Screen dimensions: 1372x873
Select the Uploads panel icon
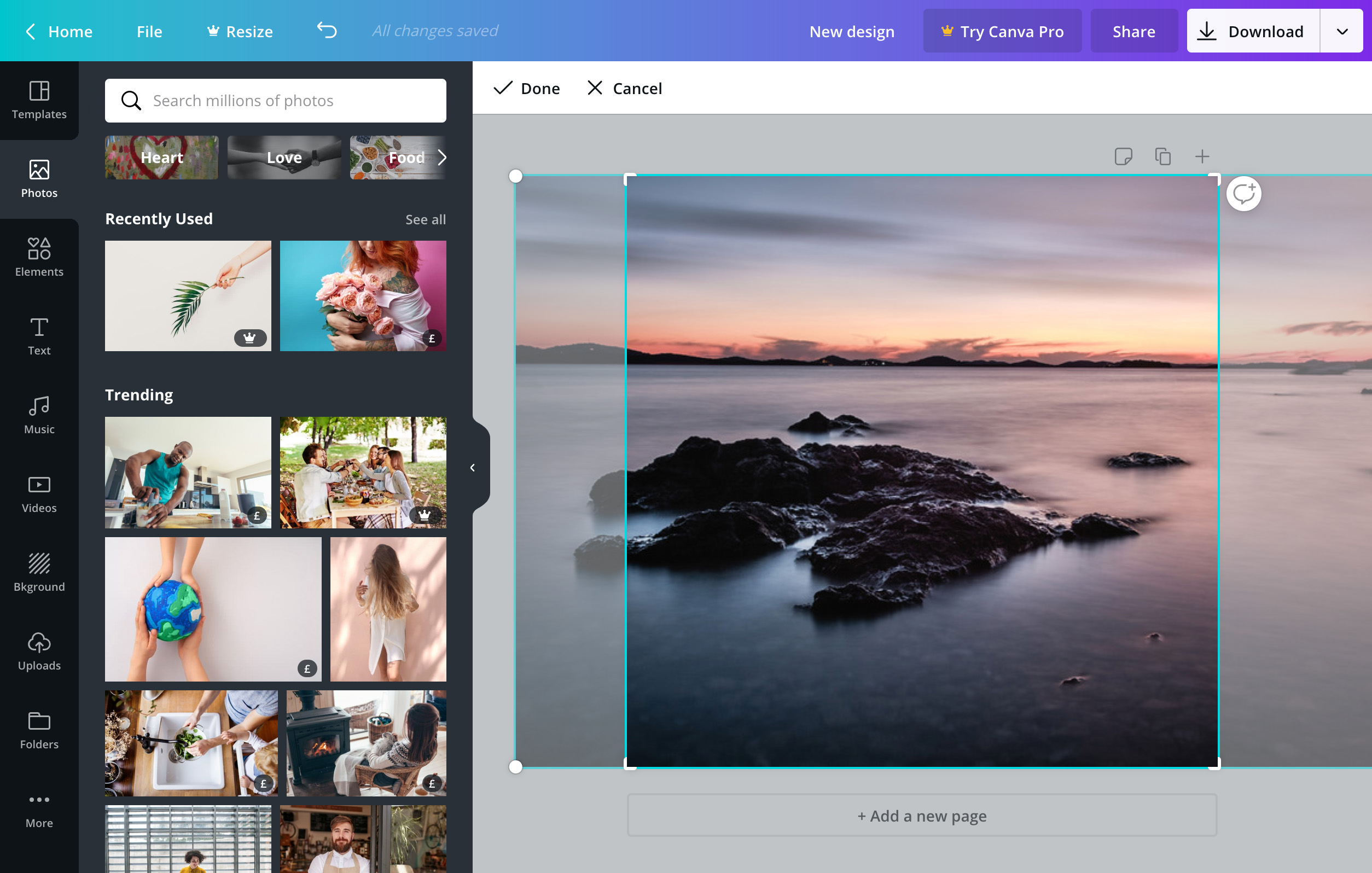click(39, 651)
